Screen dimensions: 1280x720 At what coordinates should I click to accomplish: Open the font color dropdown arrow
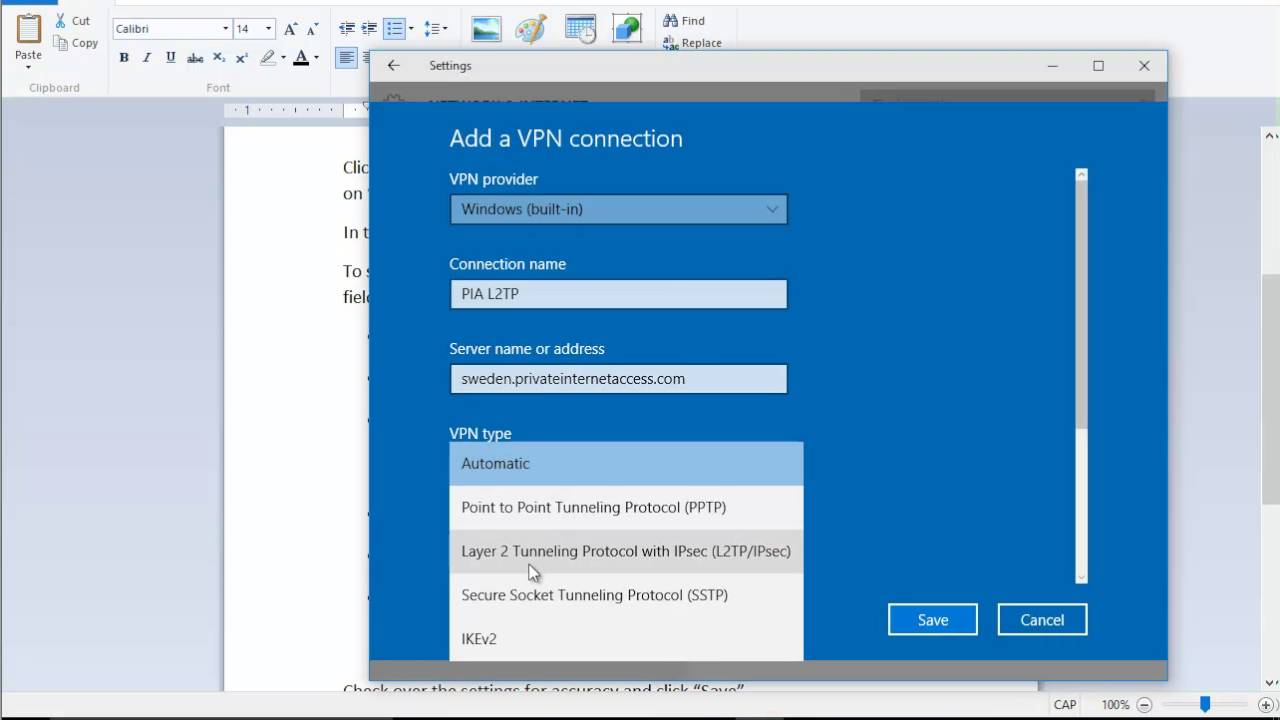pyautogui.click(x=316, y=58)
